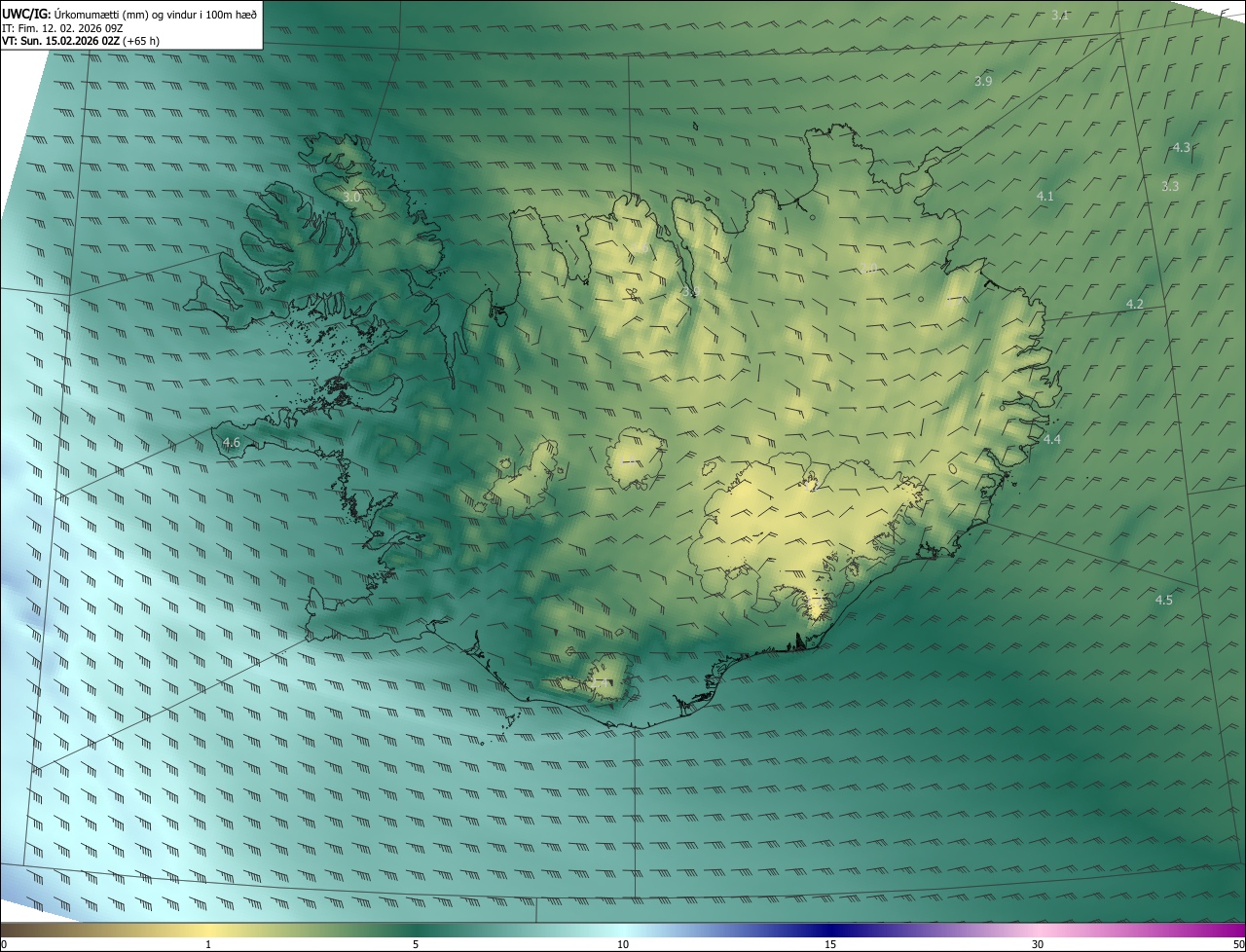Screen dimensions: 1246x952
Task: Click the '4.2' map value label
Action: (1134, 304)
